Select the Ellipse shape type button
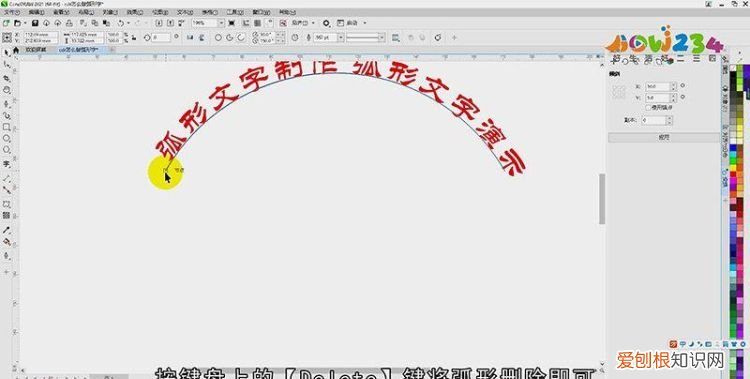The width and height of the screenshot is (750, 379). pyautogui.click(x=218, y=37)
